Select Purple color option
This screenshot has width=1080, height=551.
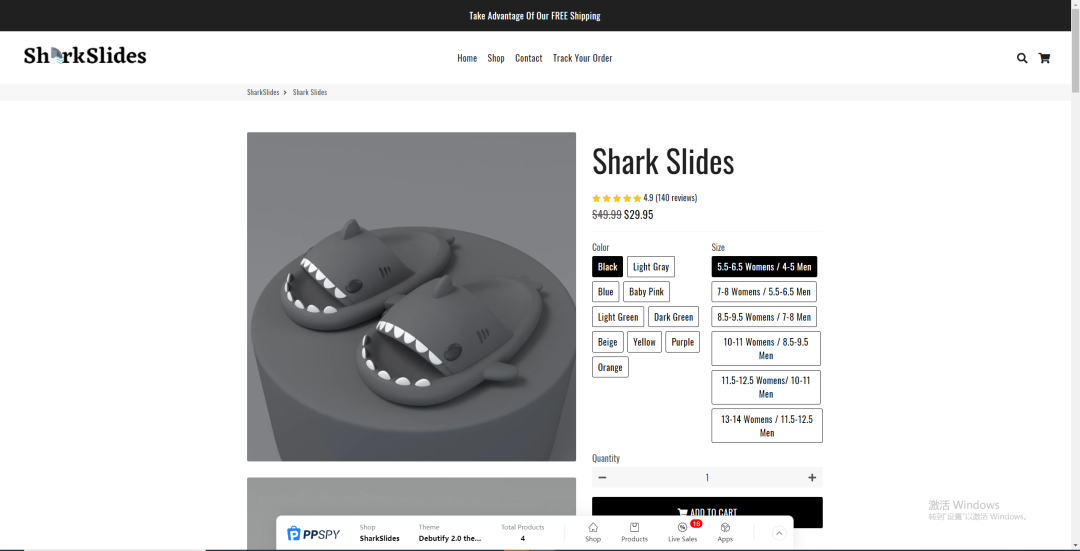(683, 342)
